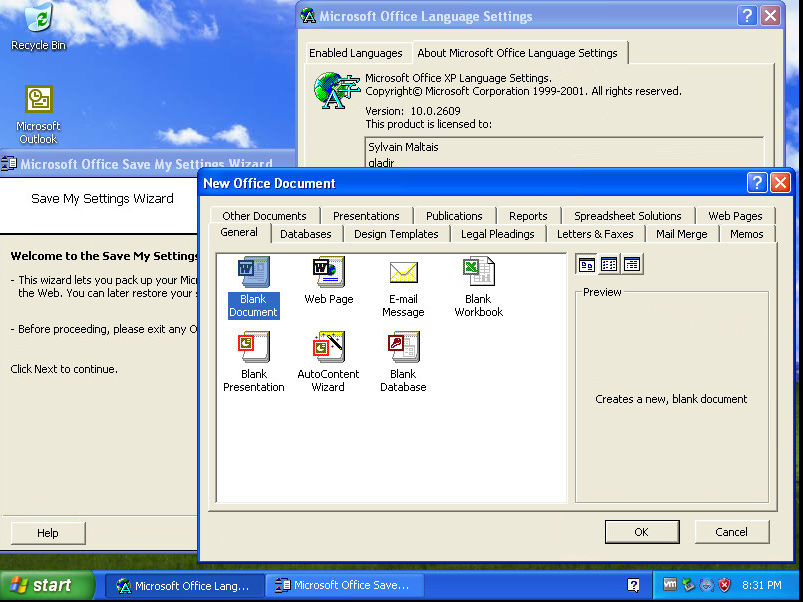The height and width of the screenshot is (602, 803).
Task: Choose the Web Page template icon
Action: pos(328,274)
